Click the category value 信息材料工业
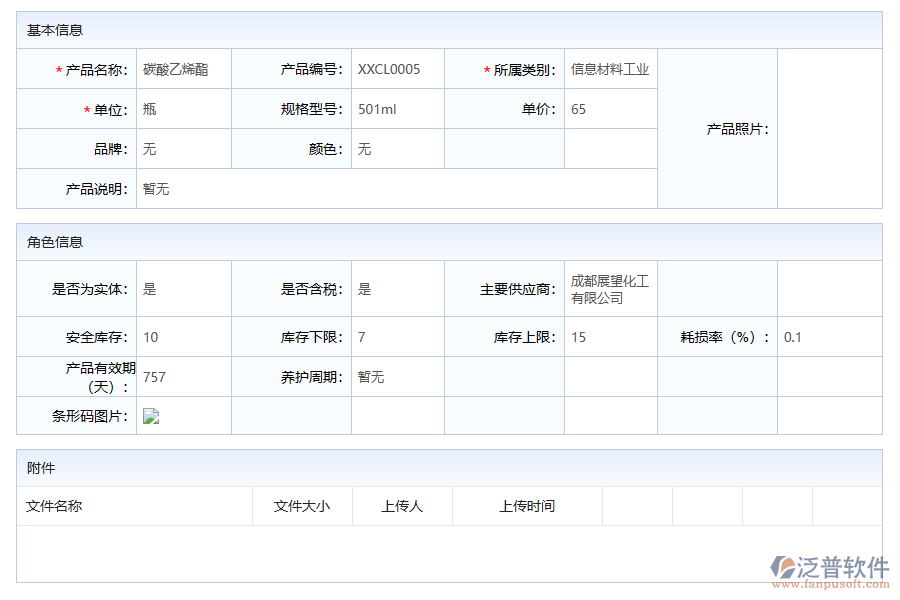The height and width of the screenshot is (600, 900). [x=610, y=69]
